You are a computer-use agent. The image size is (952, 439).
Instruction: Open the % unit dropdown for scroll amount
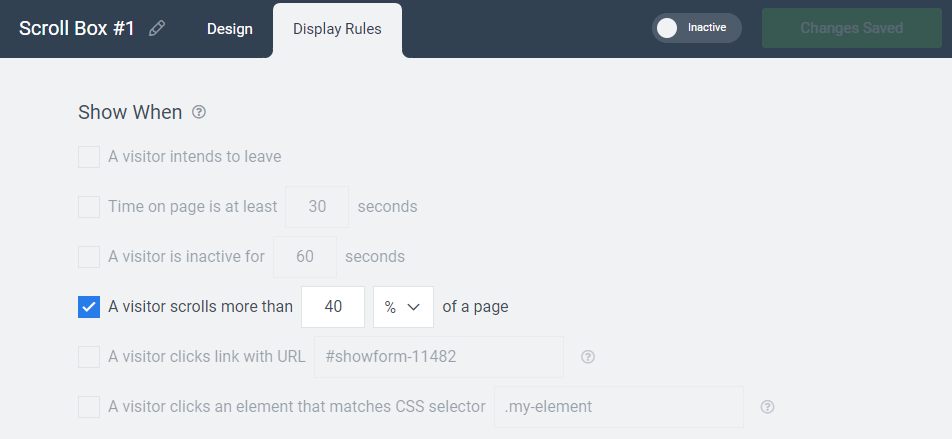click(x=403, y=307)
